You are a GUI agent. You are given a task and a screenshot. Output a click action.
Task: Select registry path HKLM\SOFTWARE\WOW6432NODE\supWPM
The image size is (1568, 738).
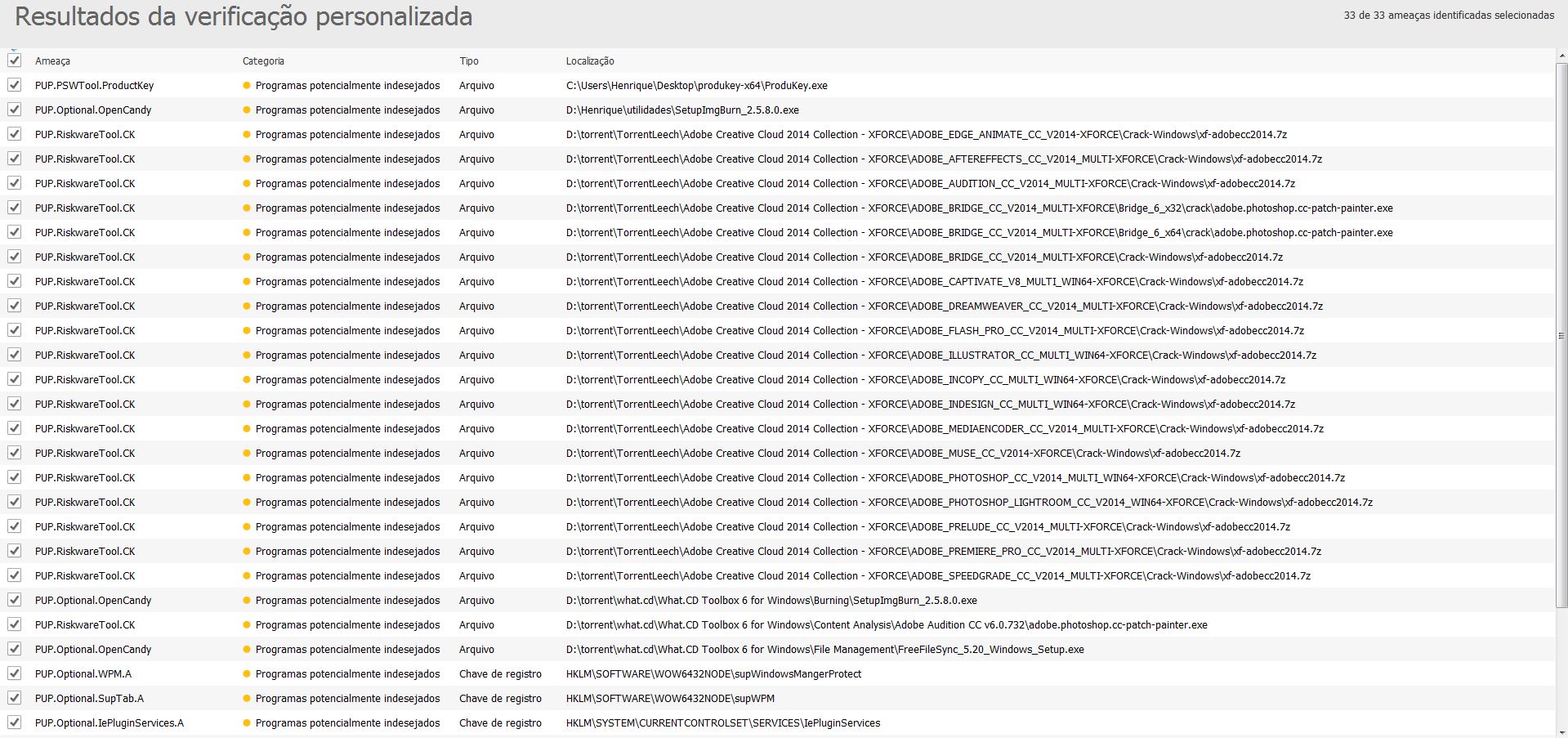pyautogui.click(x=670, y=699)
